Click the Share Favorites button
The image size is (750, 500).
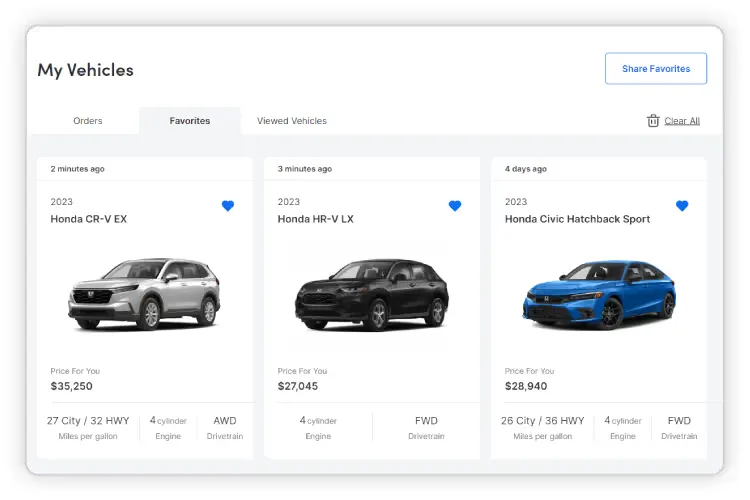point(656,68)
